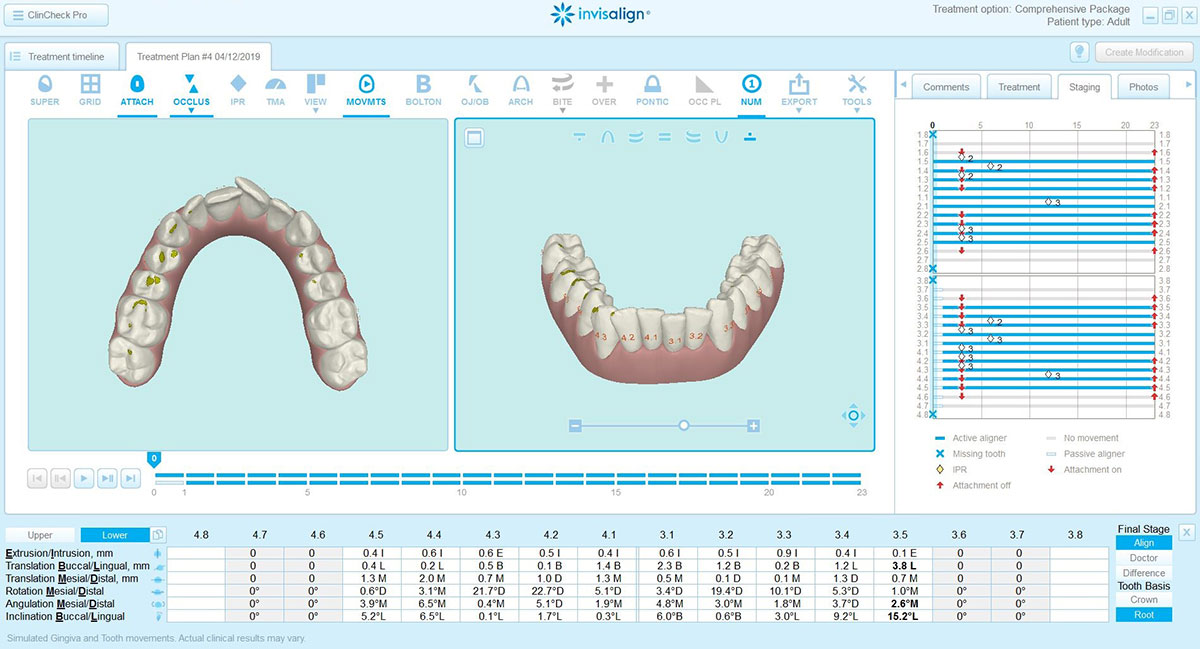Viewport: 1200px width, 649px height.
Task: Open the Comments panel
Action: coord(945,86)
